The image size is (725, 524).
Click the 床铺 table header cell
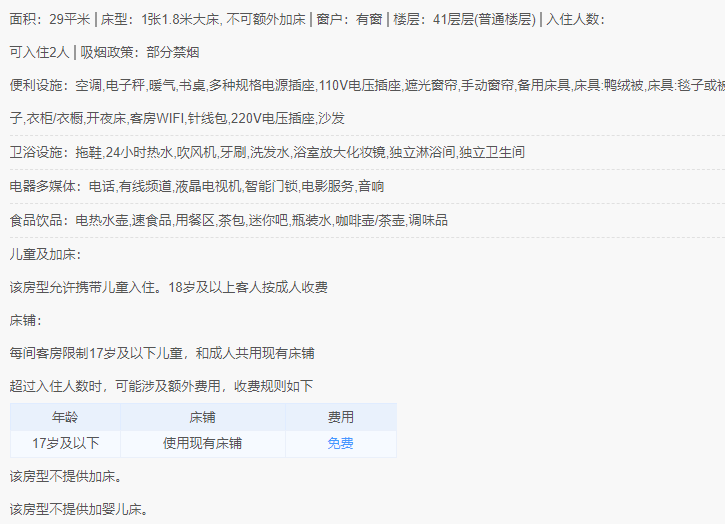pos(203,417)
